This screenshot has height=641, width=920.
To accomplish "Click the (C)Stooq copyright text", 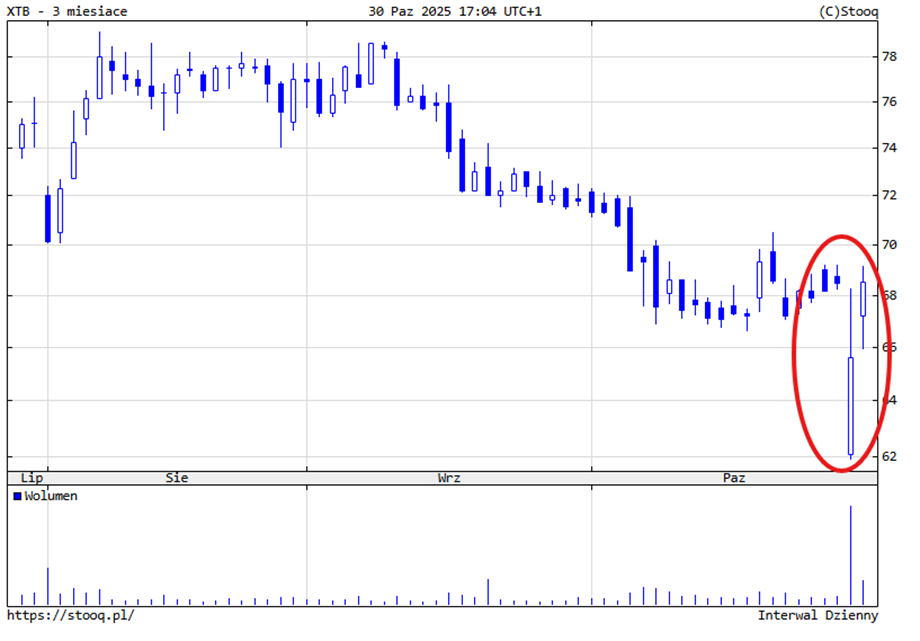I will pyautogui.click(x=848, y=12).
